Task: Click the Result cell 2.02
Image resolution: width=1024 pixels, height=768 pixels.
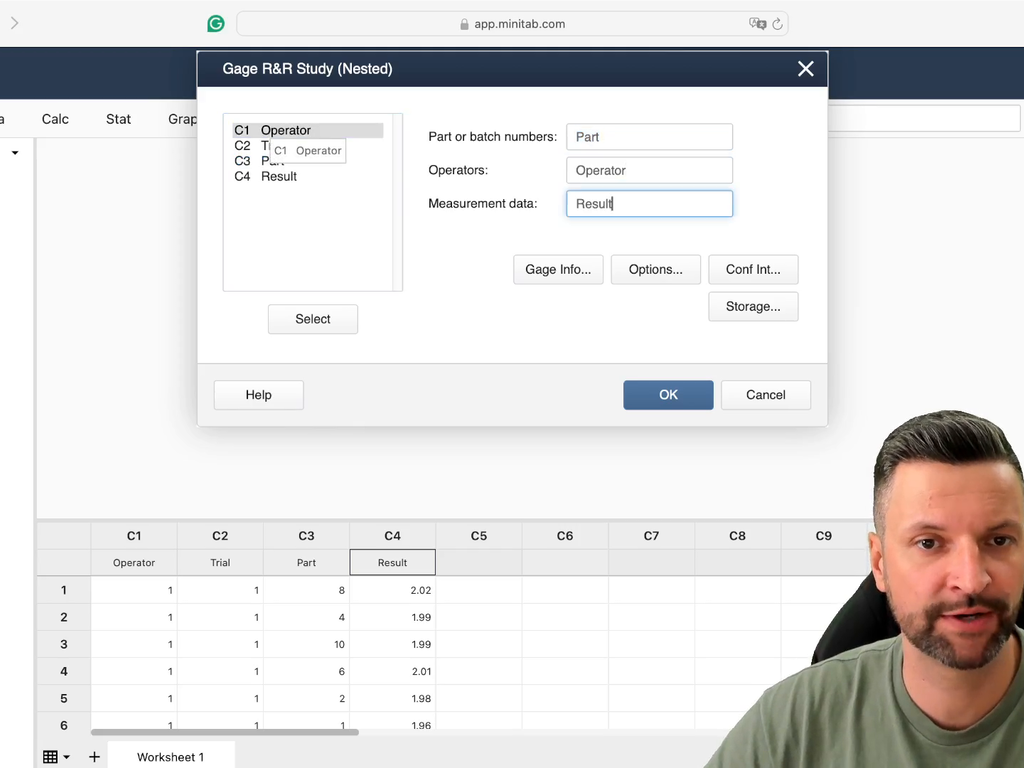Action: 392,590
